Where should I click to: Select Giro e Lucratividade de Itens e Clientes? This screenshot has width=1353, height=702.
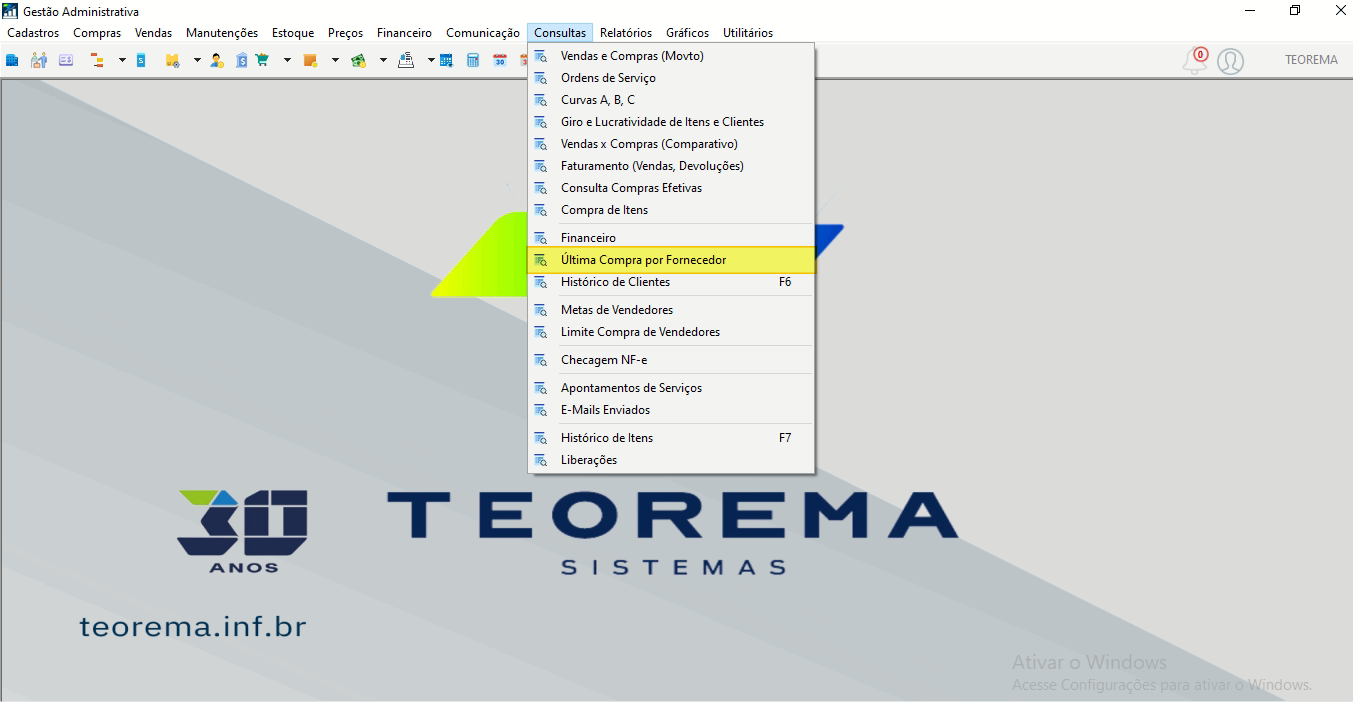coord(672,122)
